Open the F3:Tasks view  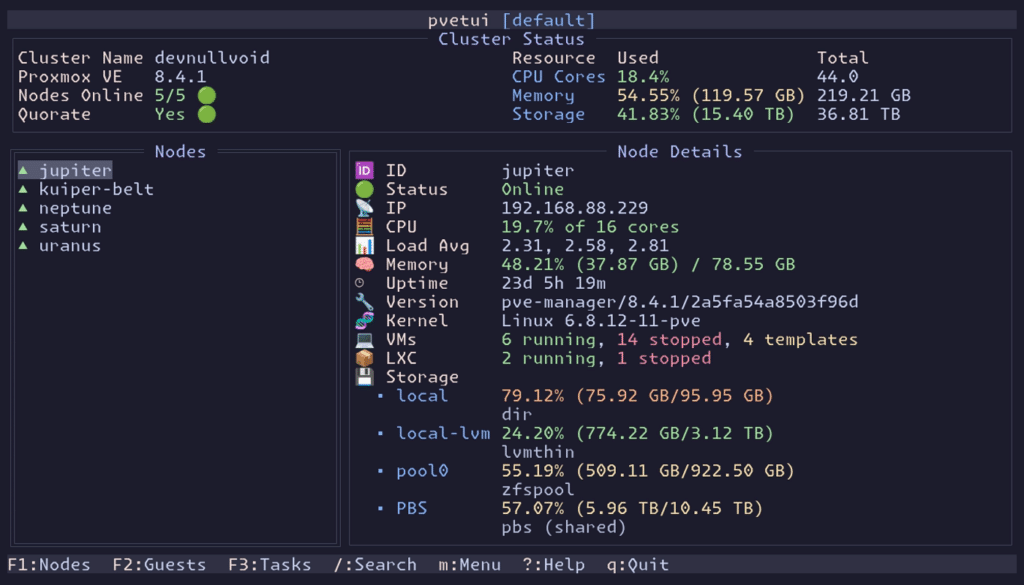click(269, 565)
